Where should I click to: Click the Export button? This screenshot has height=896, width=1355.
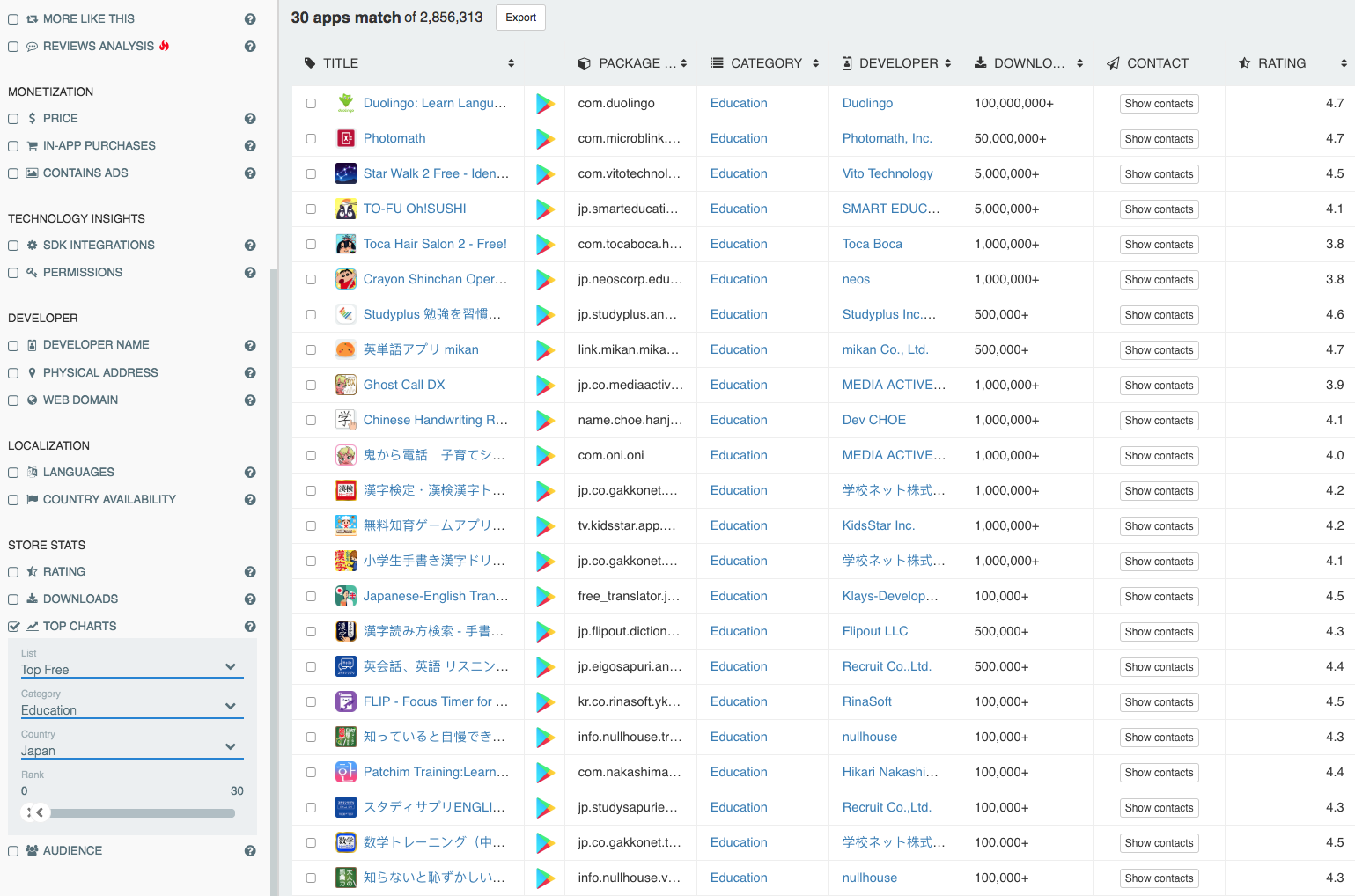(x=520, y=18)
